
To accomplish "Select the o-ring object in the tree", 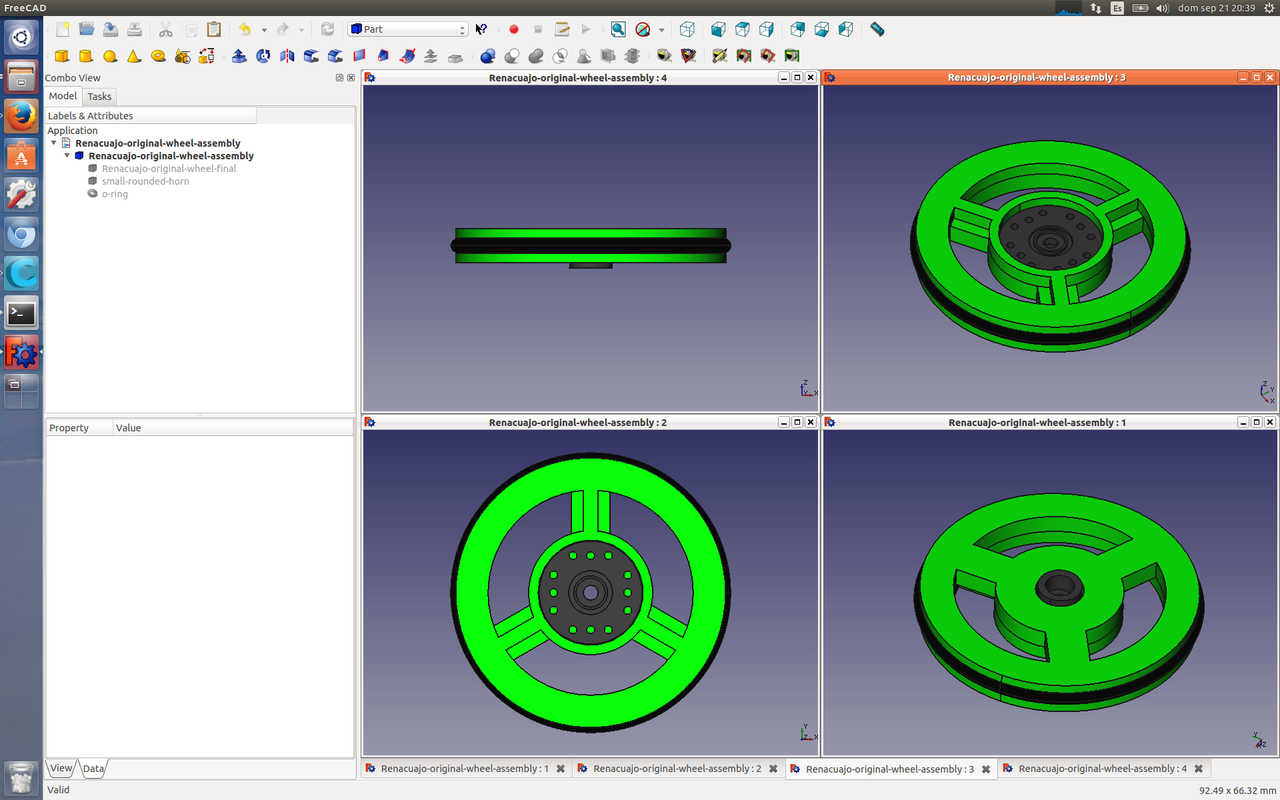I will tap(115, 194).
